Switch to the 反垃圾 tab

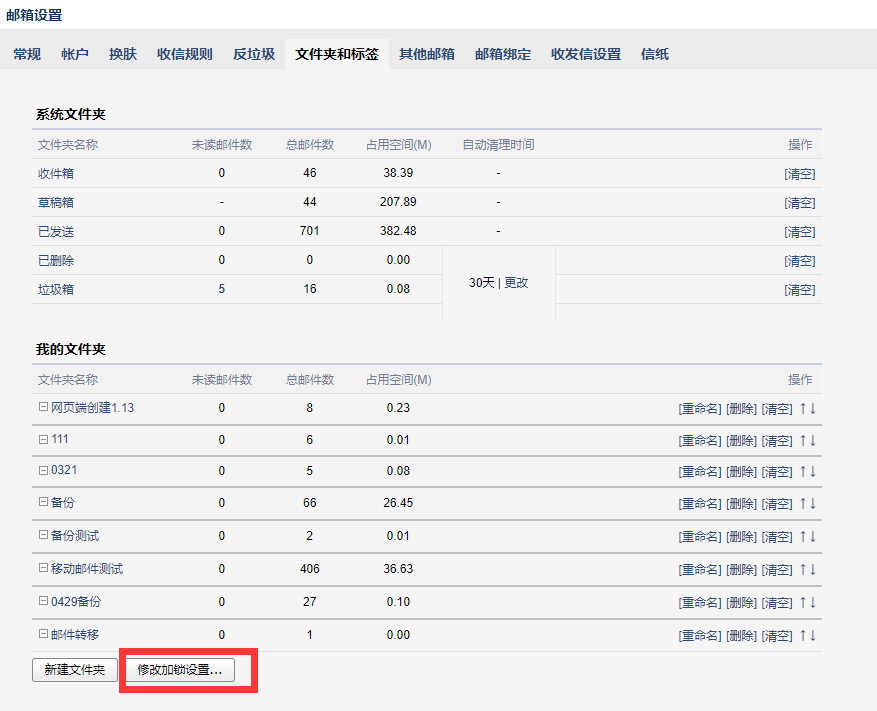coord(254,54)
